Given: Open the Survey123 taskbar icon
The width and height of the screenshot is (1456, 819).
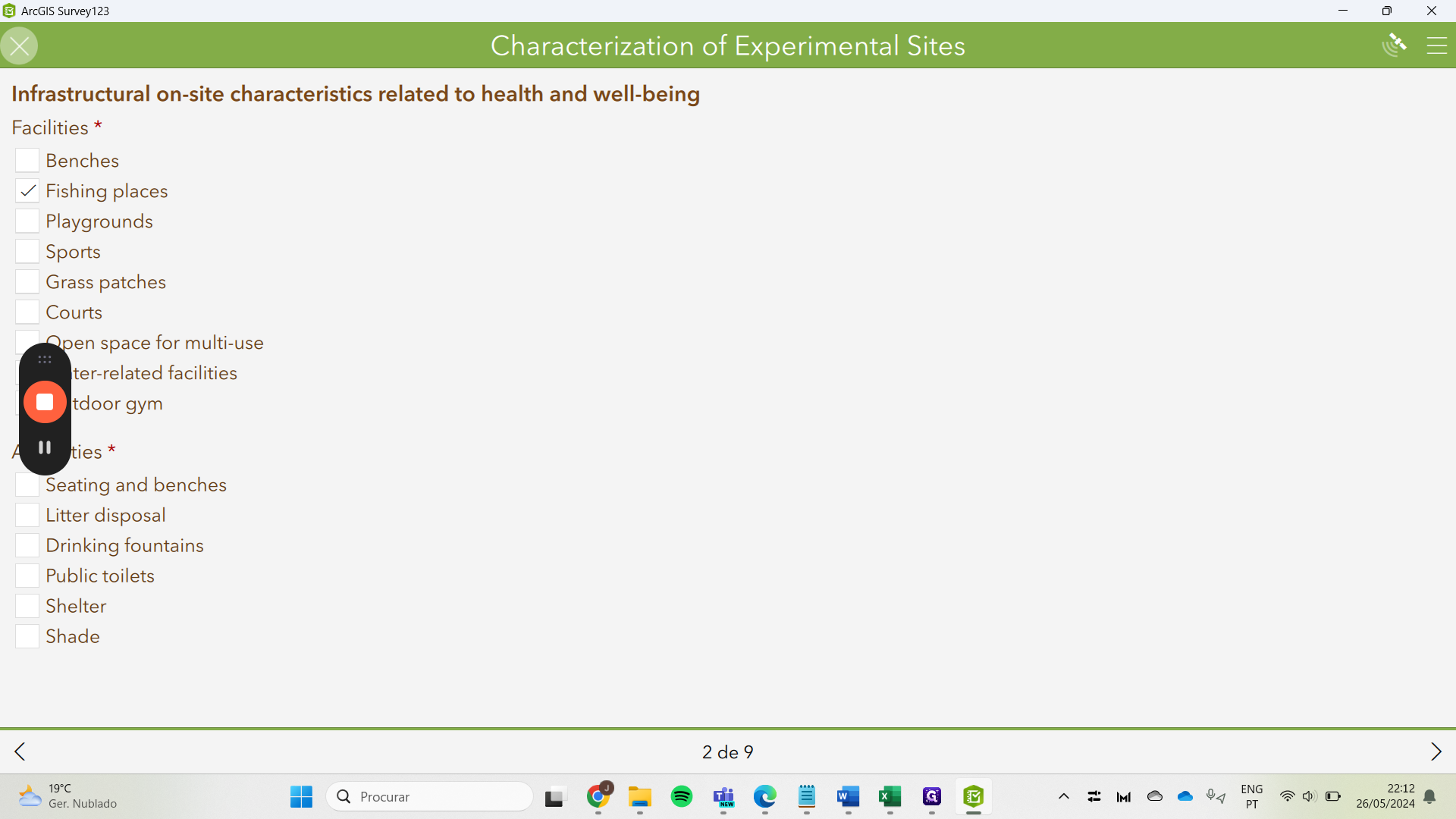Looking at the screenshot, I should pos(973,796).
